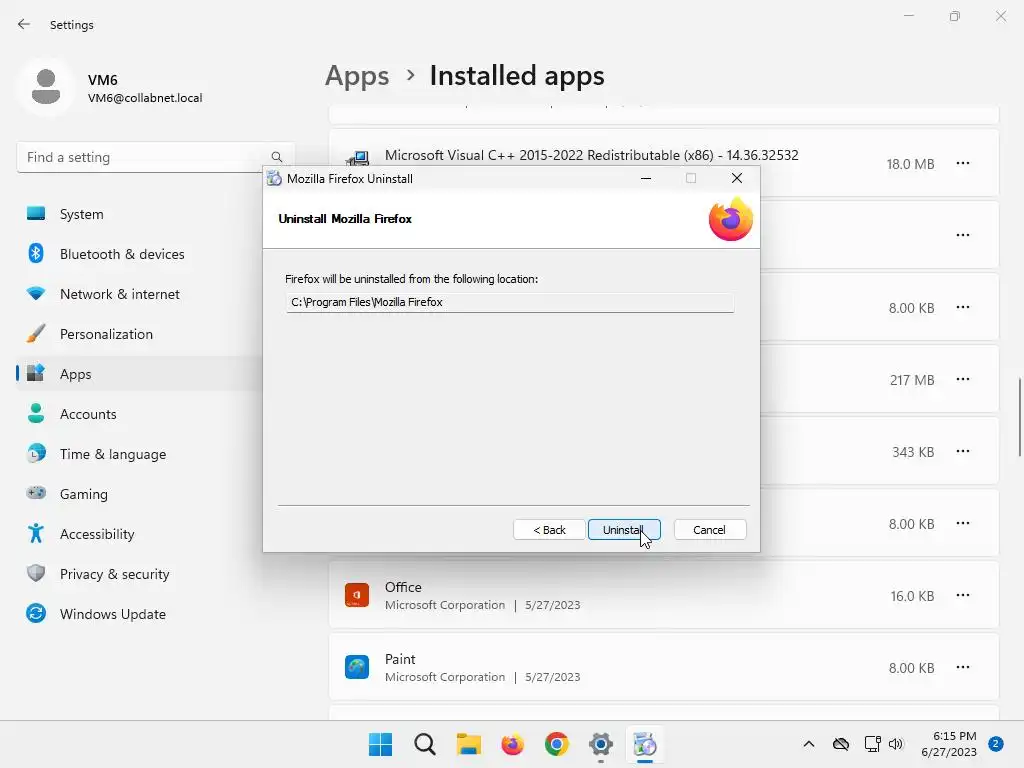Click the Paint app icon in list

(357, 667)
